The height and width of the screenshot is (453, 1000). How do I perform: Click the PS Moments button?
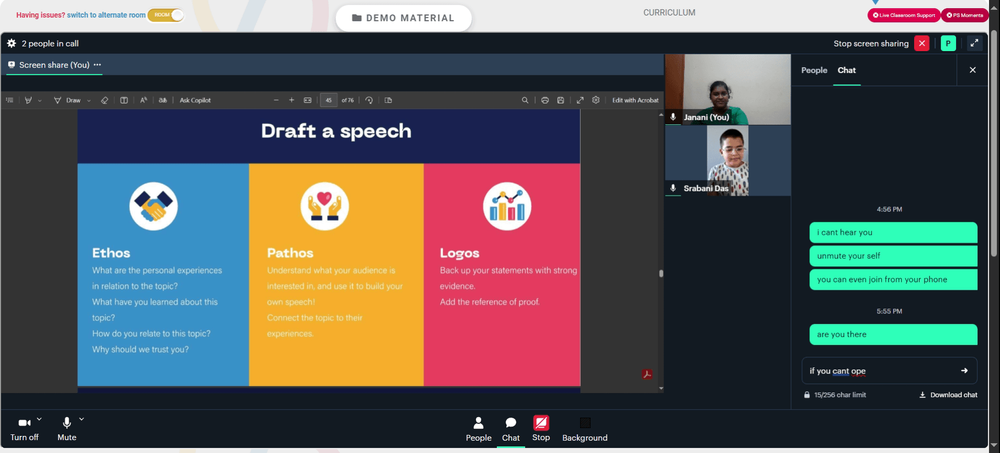(x=965, y=15)
